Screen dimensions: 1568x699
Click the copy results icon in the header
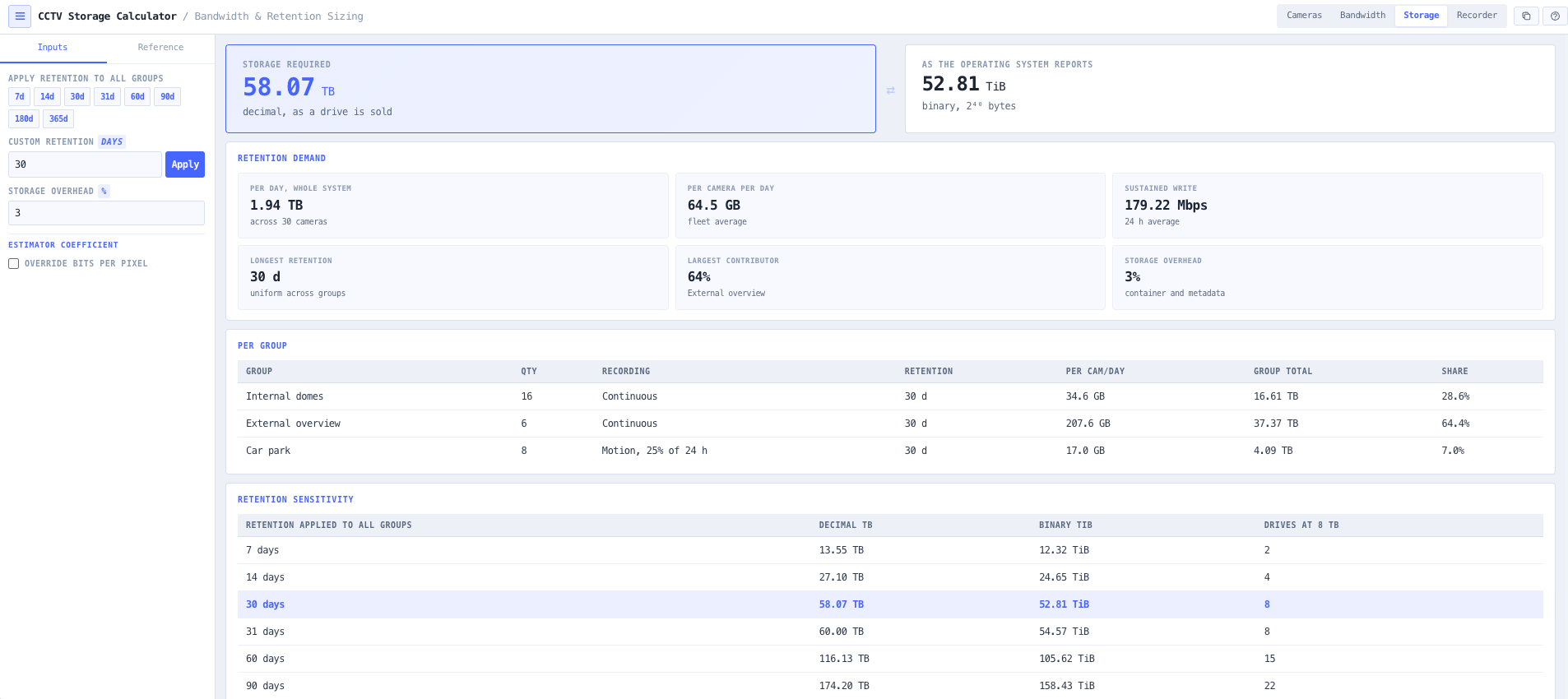[x=1526, y=16]
